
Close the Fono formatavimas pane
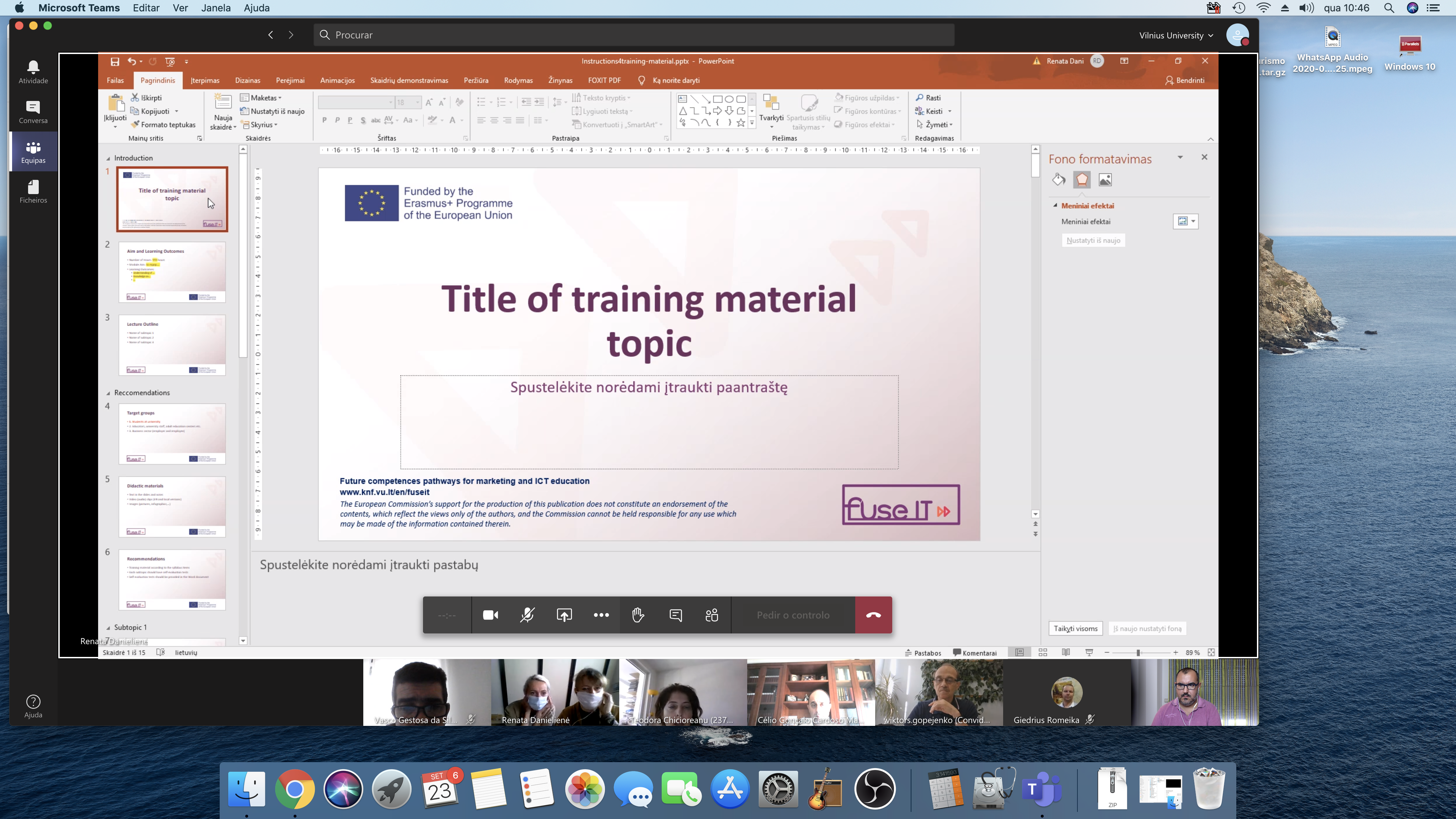(x=1204, y=157)
